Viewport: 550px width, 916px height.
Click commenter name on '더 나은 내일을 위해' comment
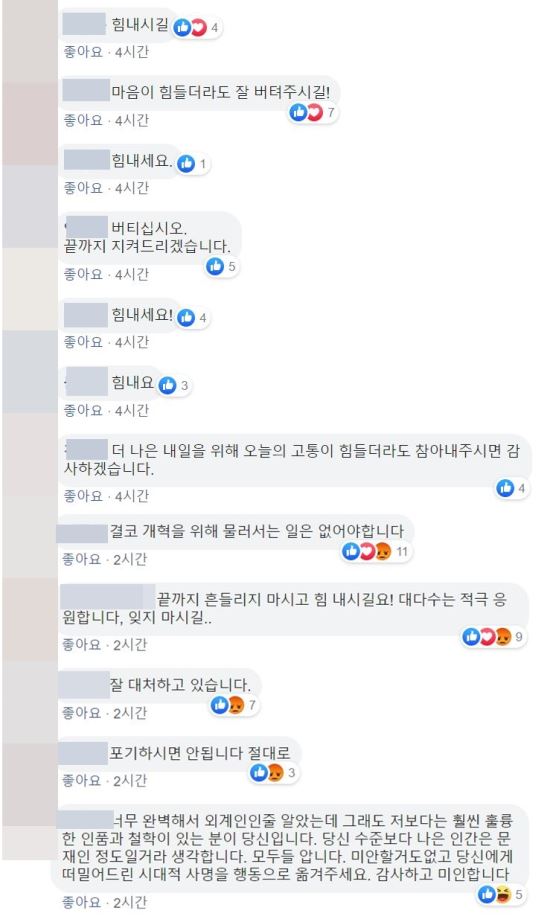87,450
